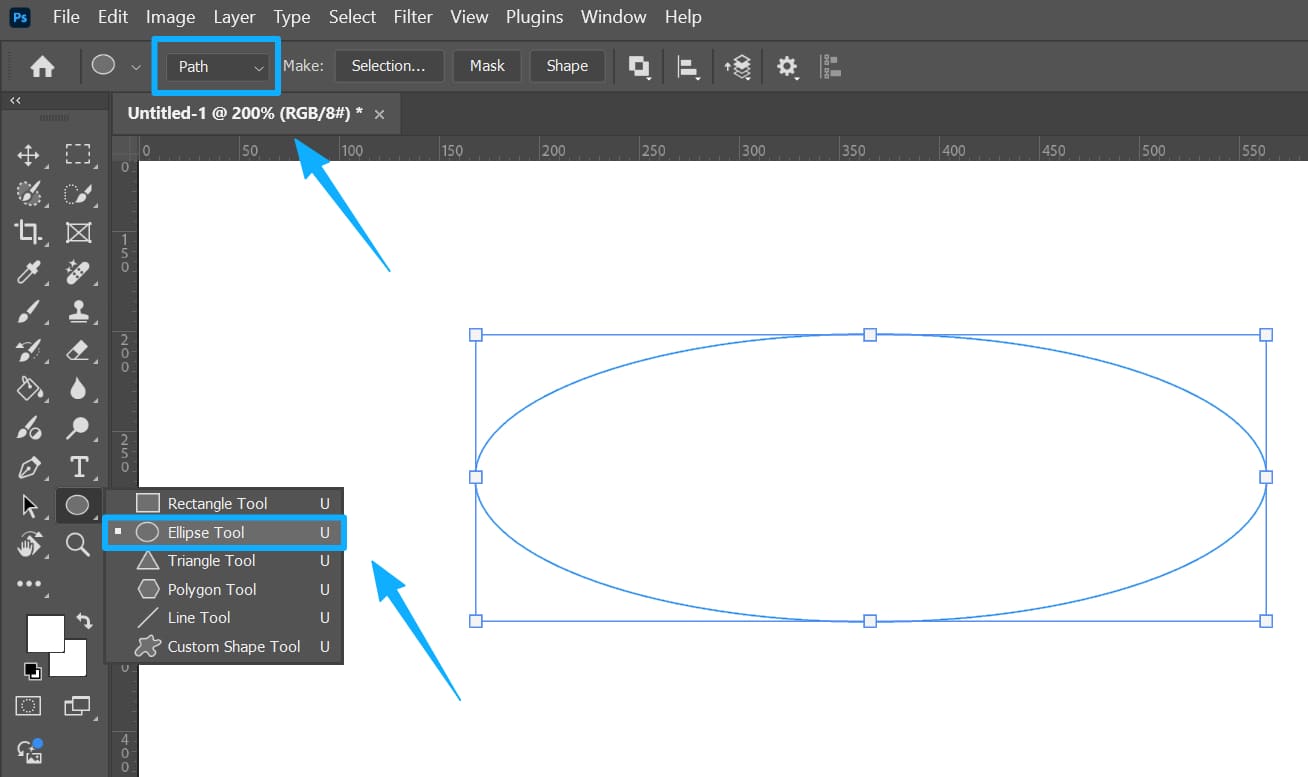
Task: Select the Eyedropper tool
Action: pyautogui.click(x=28, y=272)
